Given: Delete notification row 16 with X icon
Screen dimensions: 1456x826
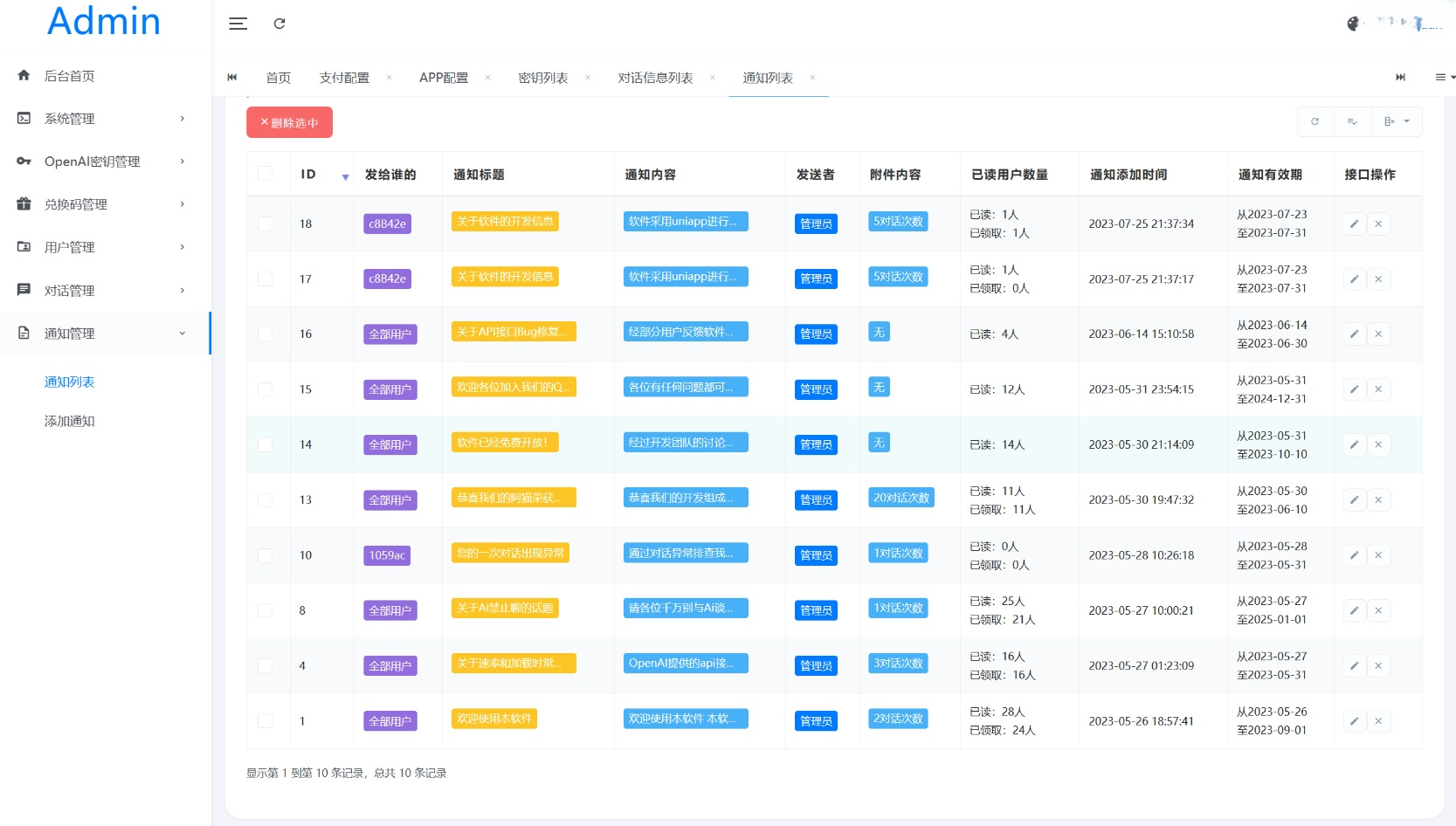Looking at the screenshot, I should [x=1378, y=334].
